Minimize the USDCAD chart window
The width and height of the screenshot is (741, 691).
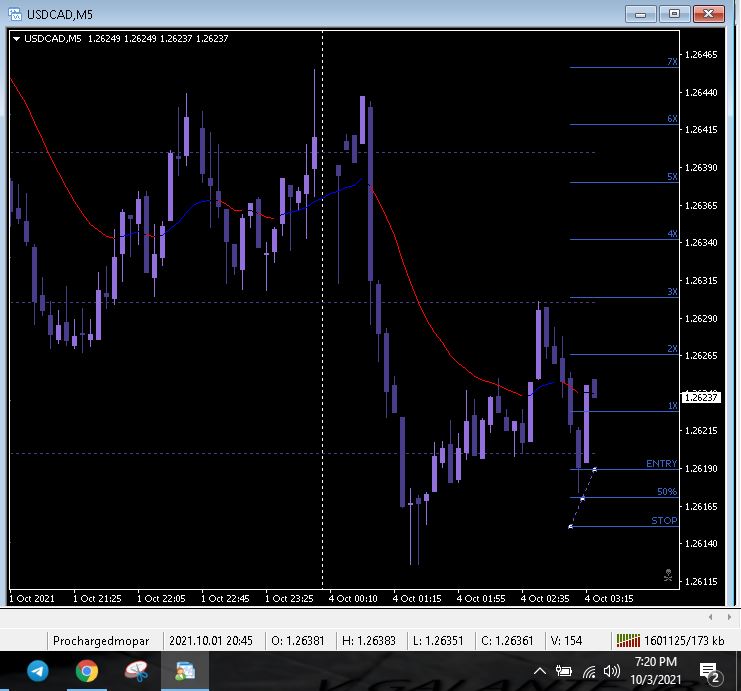[640, 14]
